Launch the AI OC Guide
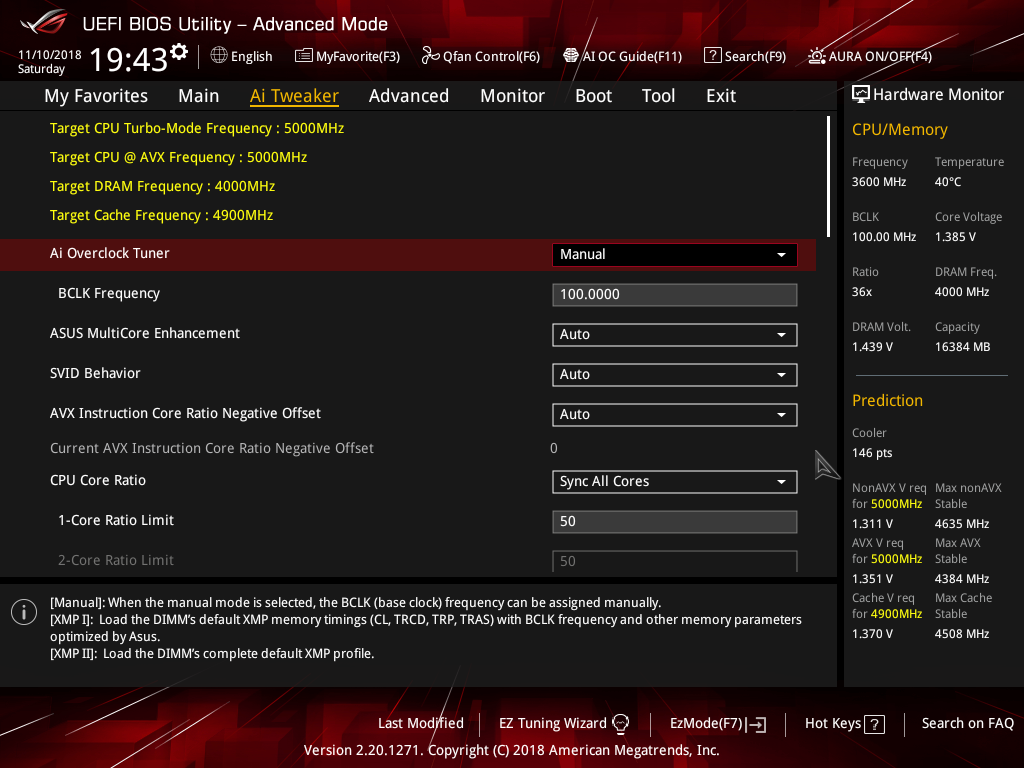The image size is (1024, 768). [x=622, y=56]
